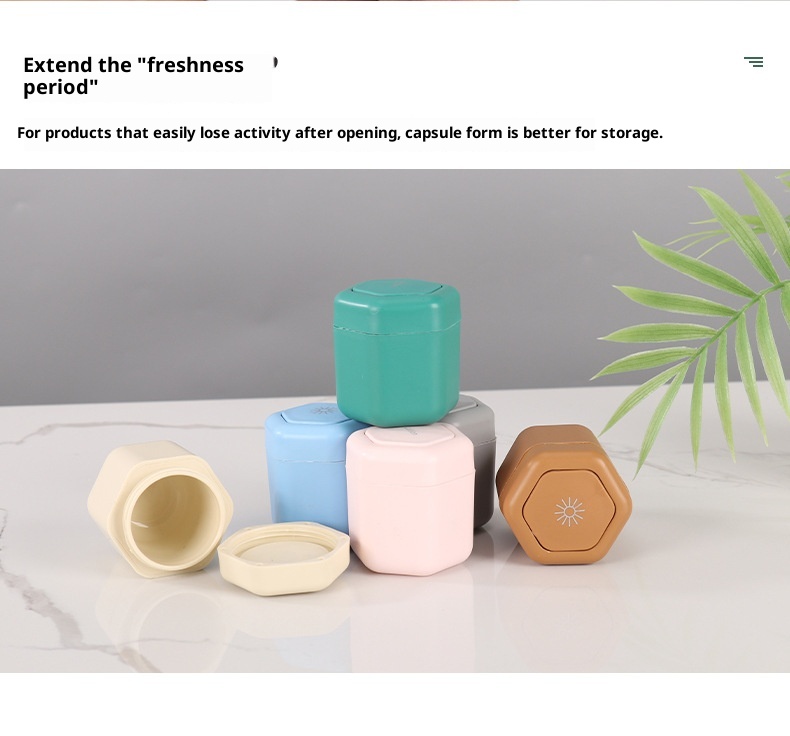Click the sun emblem on the blue jar lid
790x736 pixels.
(323, 410)
